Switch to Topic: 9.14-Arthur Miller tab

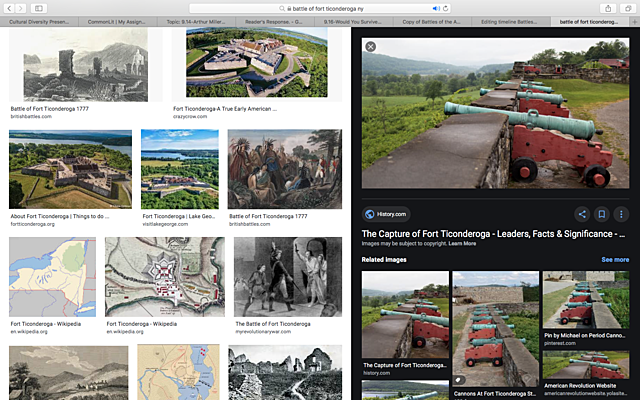pyautogui.click(x=196, y=22)
